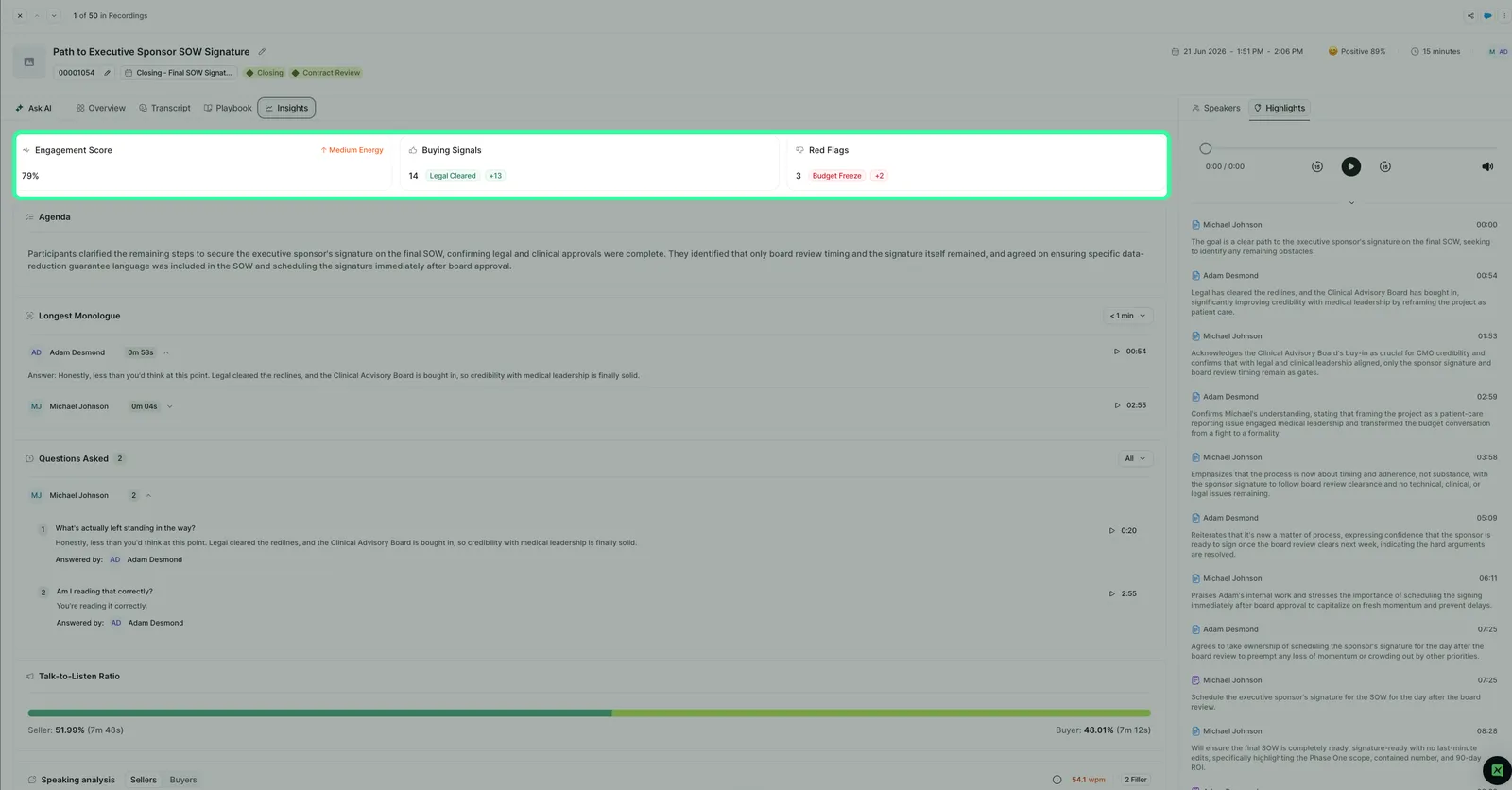
Task: Show the +2 additional red flags
Action: pos(879,177)
